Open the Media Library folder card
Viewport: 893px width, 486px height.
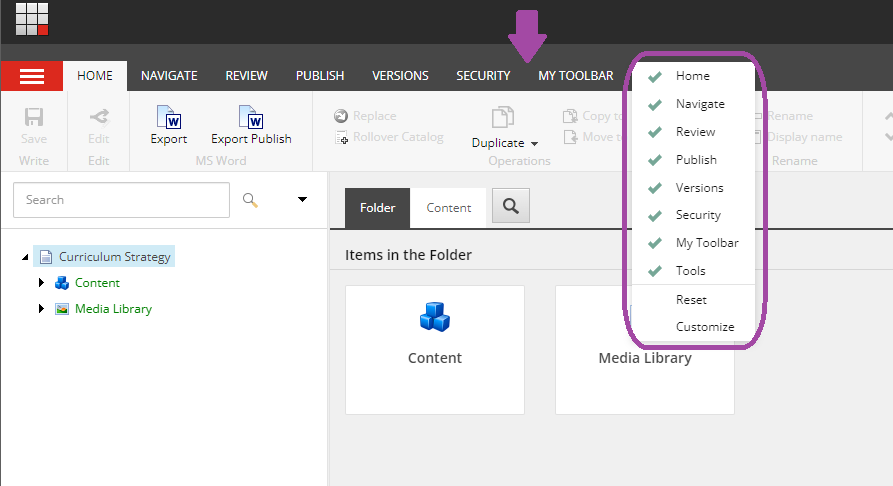pos(645,350)
